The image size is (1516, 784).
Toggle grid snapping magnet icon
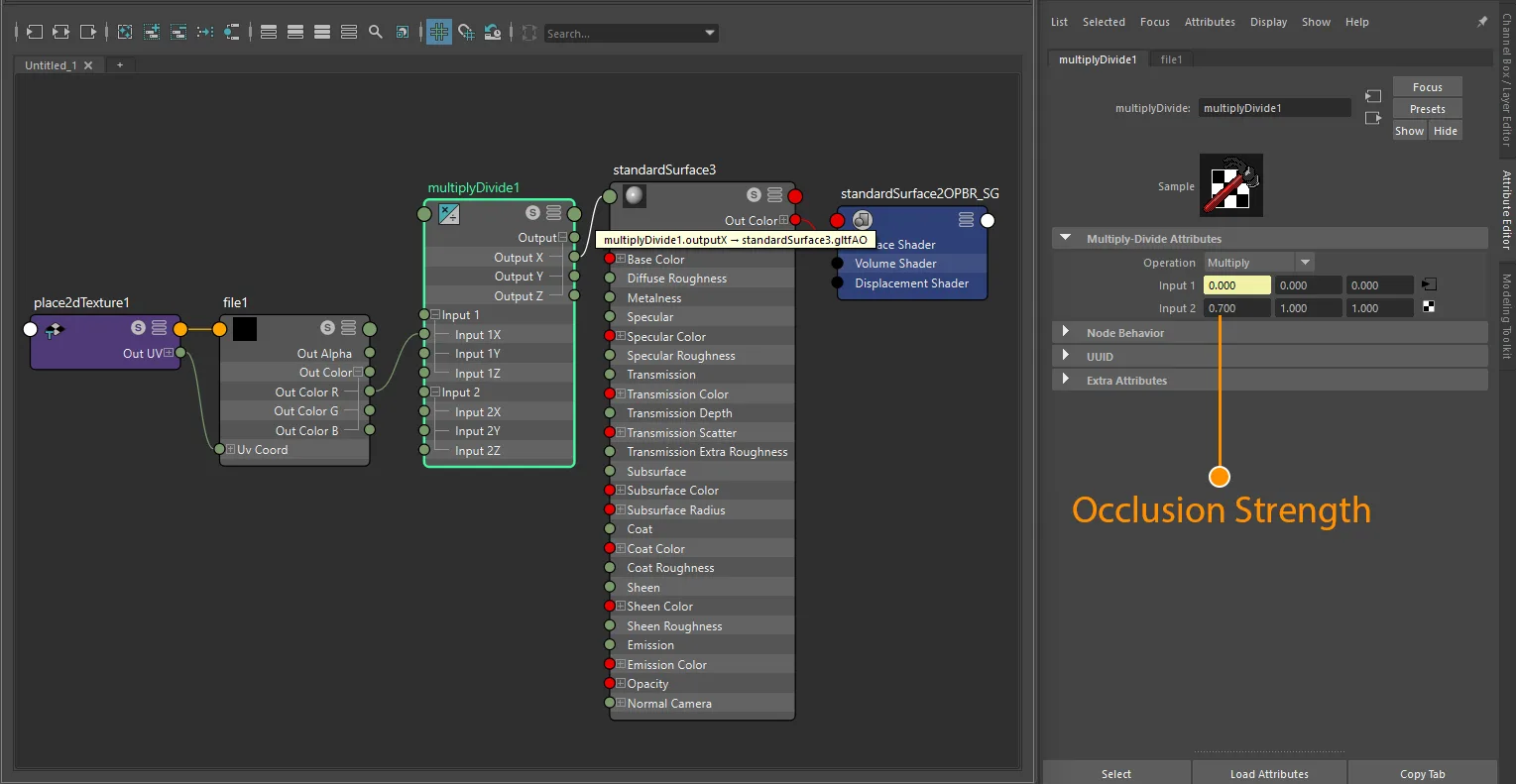466,32
